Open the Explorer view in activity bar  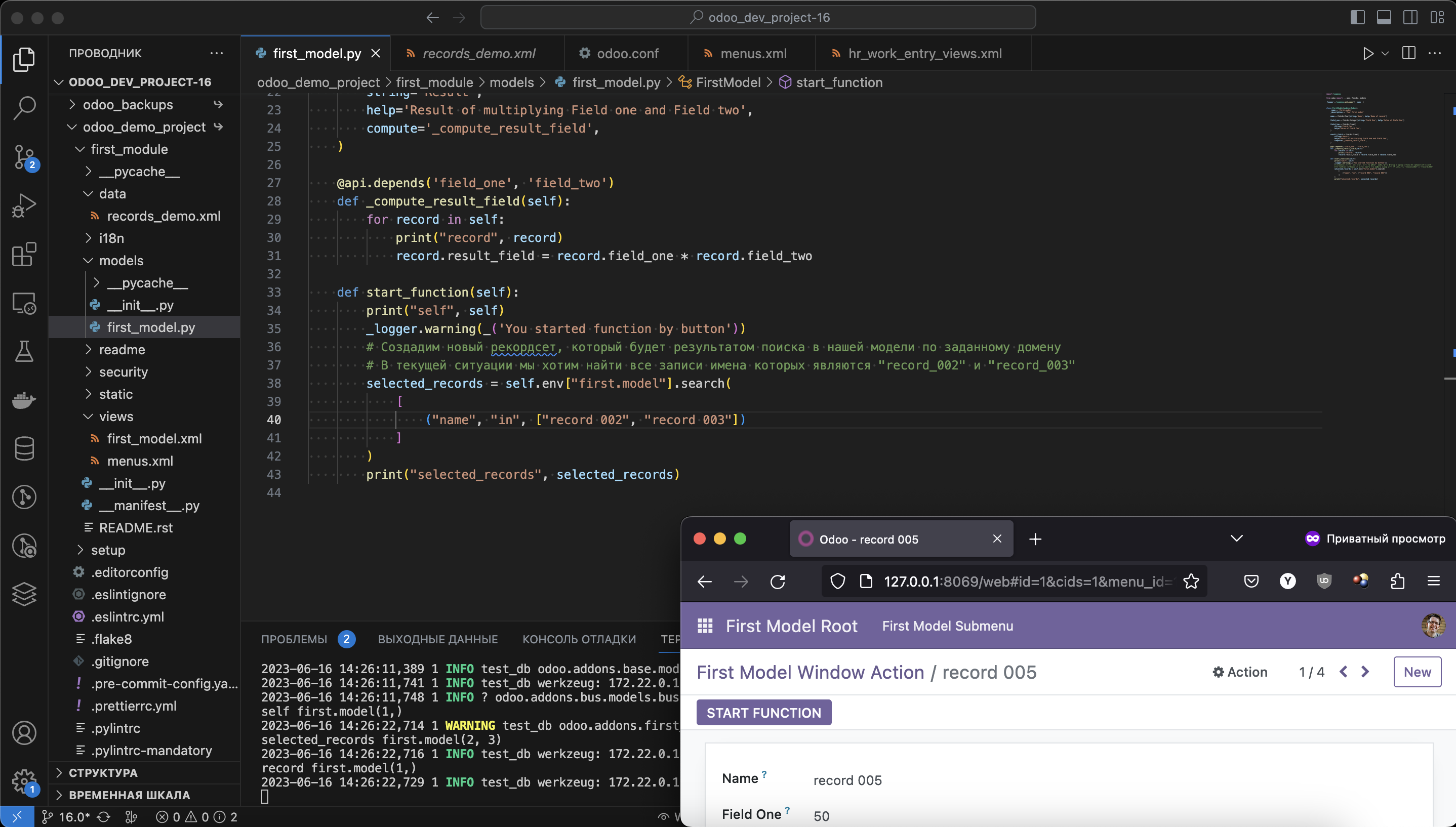pyautogui.click(x=24, y=60)
